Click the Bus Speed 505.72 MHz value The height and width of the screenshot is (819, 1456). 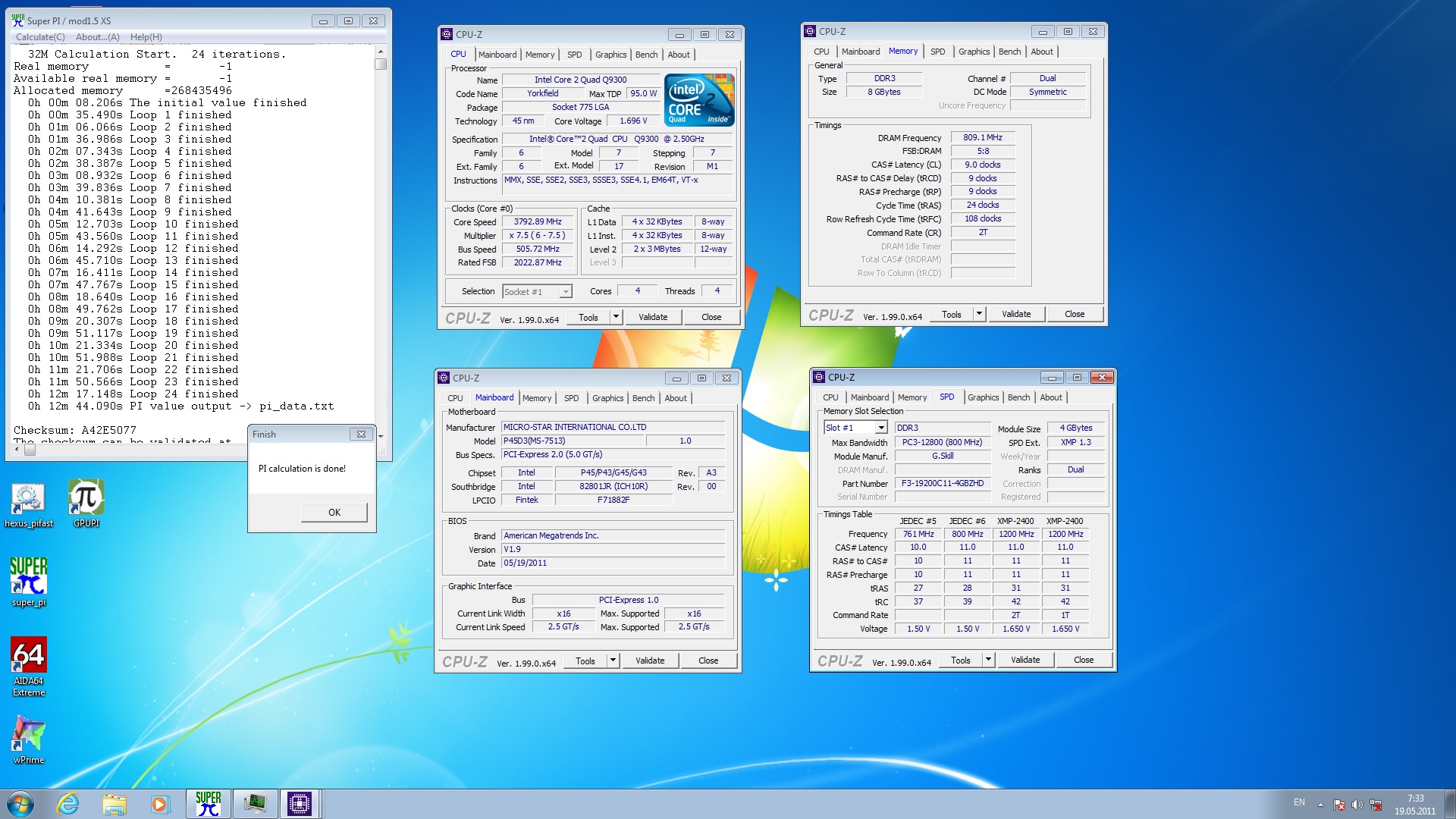coord(538,249)
